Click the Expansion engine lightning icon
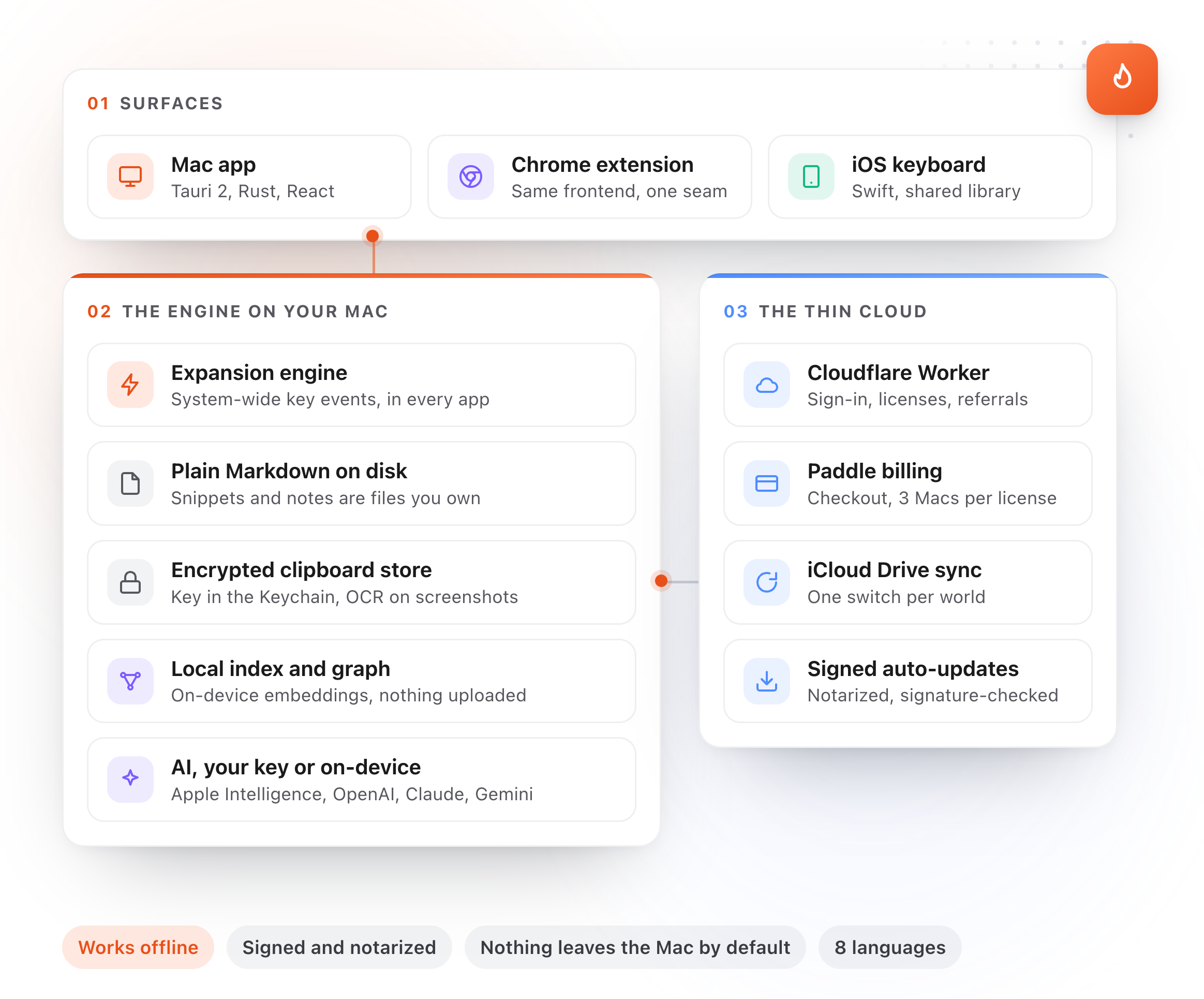 130,384
